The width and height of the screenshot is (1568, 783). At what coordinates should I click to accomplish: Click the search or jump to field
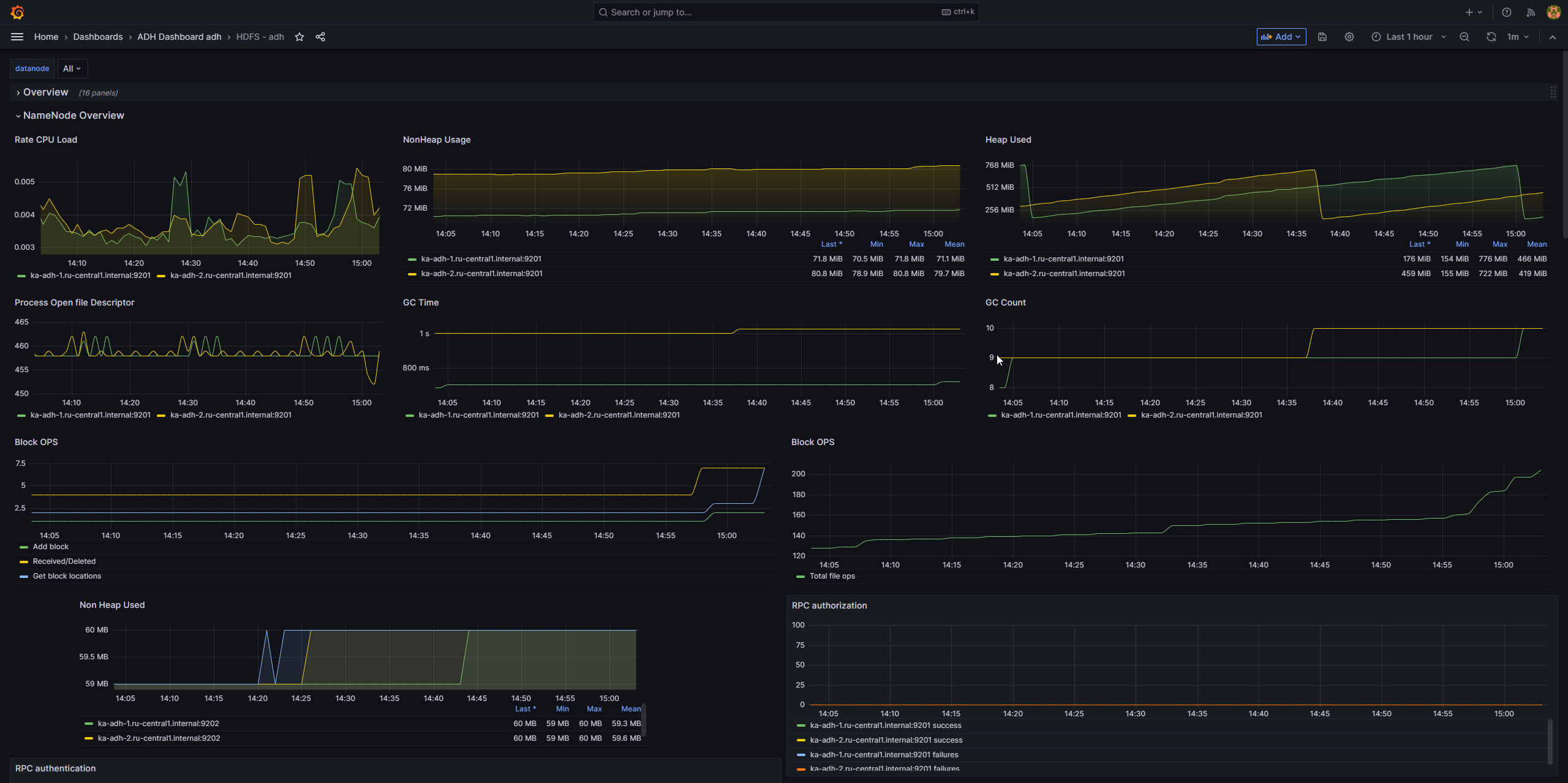[786, 12]
